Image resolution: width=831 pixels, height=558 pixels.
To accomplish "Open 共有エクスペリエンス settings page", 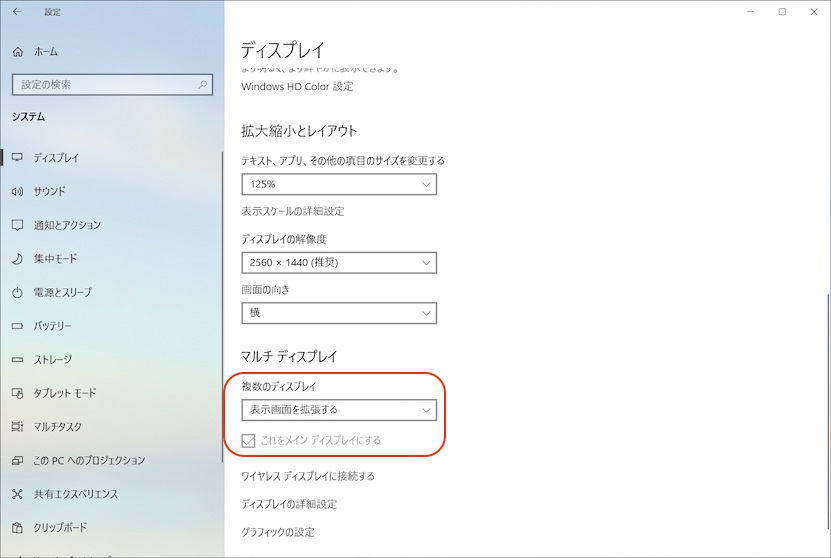I will coord(76,494).
